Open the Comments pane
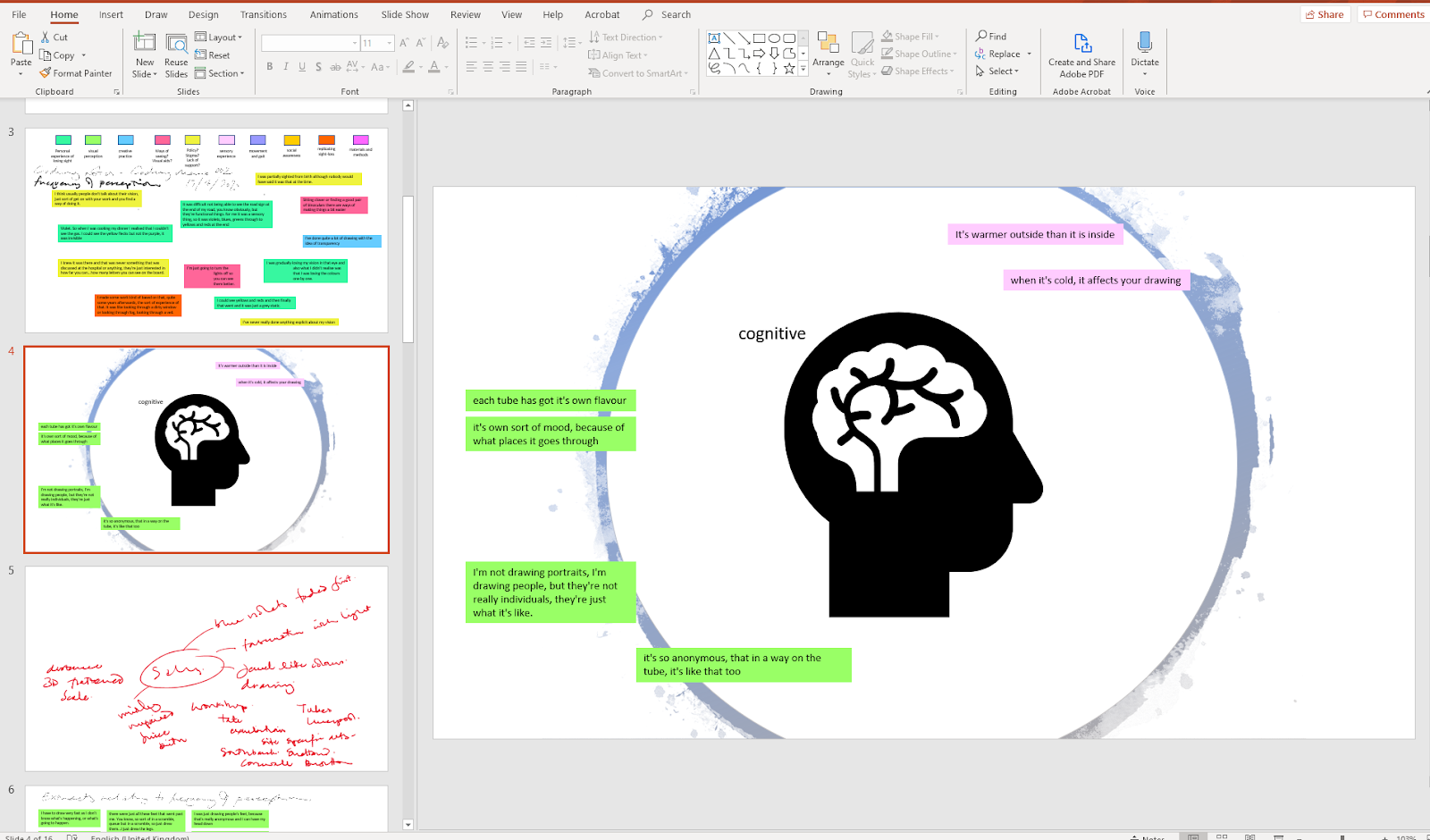The height and width of the screenshot is (840, 1430). 1393,14
